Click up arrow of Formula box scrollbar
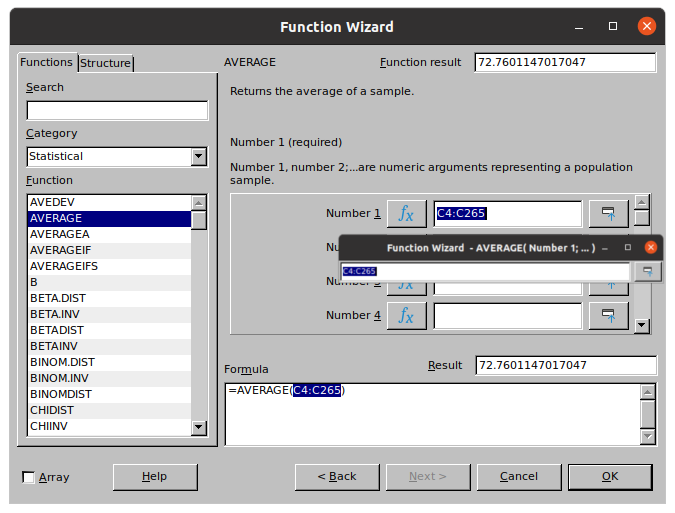The image size is (675, 513). (648, 392)
